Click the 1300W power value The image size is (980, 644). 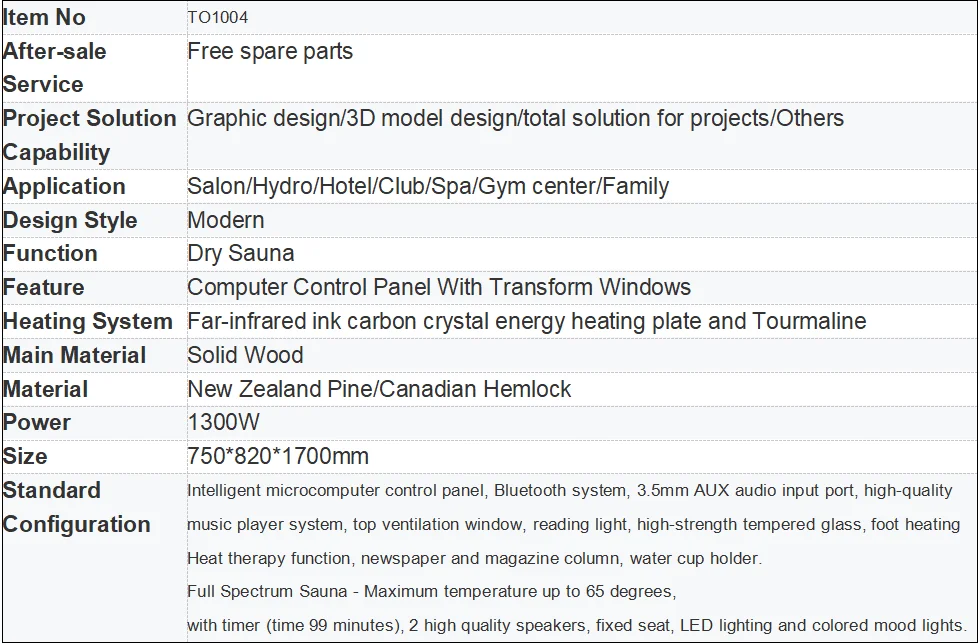click(x=223, y=423)
